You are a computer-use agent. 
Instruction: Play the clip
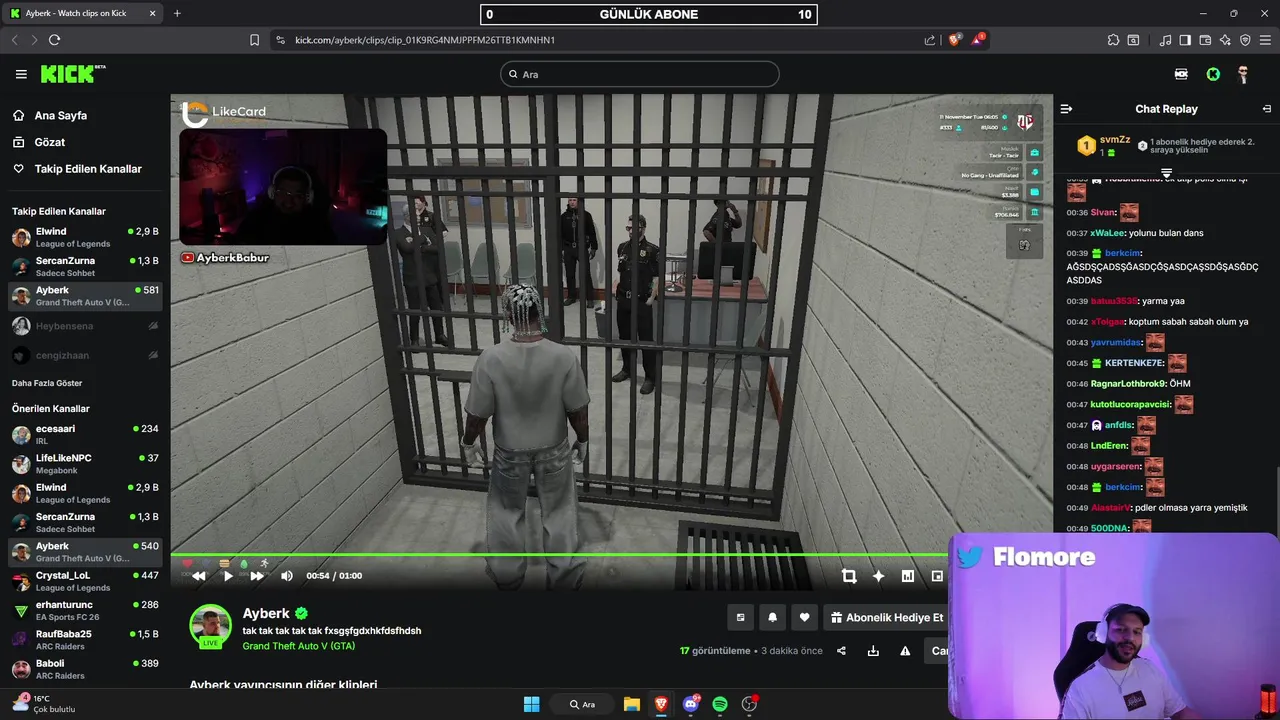[228, 576]
